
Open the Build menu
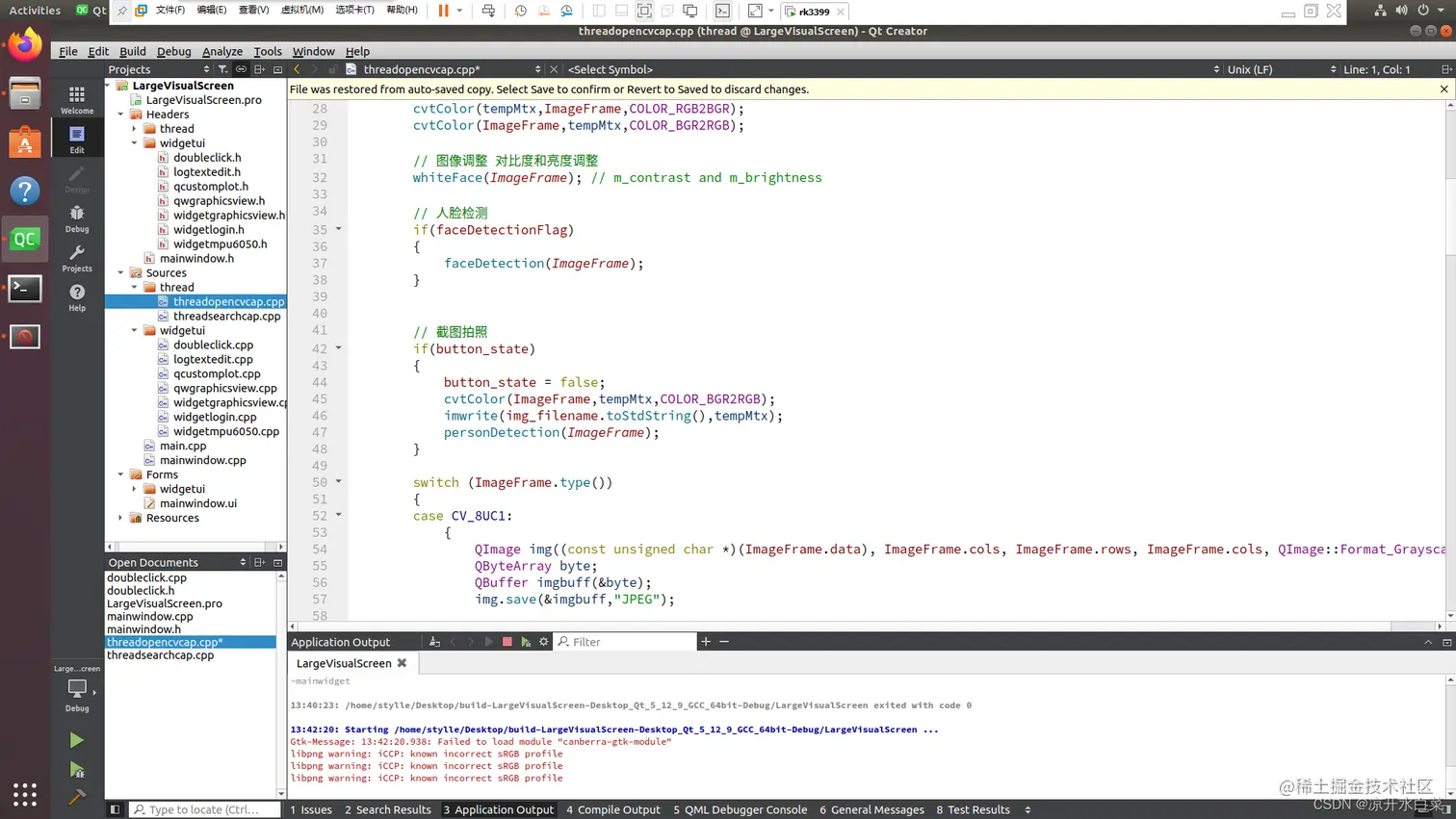(x=133, y=51)
